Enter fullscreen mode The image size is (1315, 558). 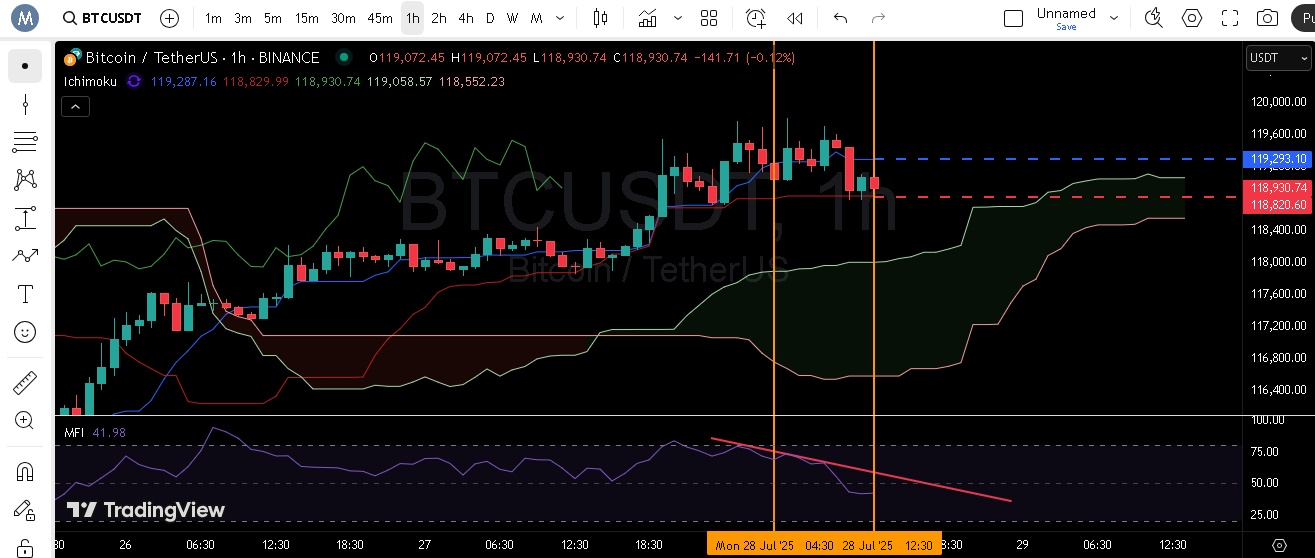tap(1230, 18)
